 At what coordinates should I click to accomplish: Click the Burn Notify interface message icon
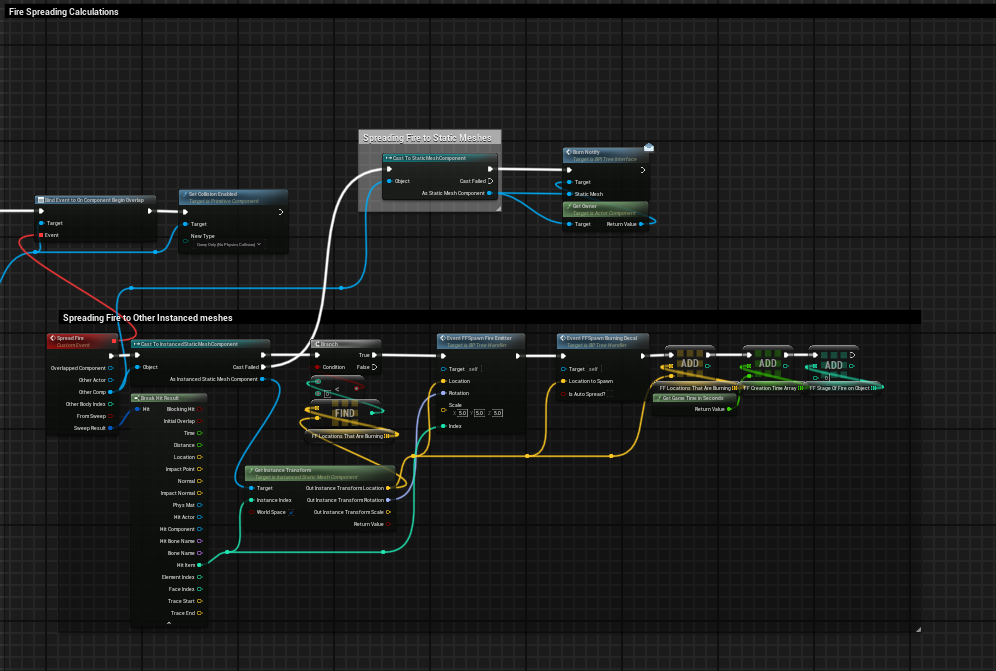tap(648, 147)
